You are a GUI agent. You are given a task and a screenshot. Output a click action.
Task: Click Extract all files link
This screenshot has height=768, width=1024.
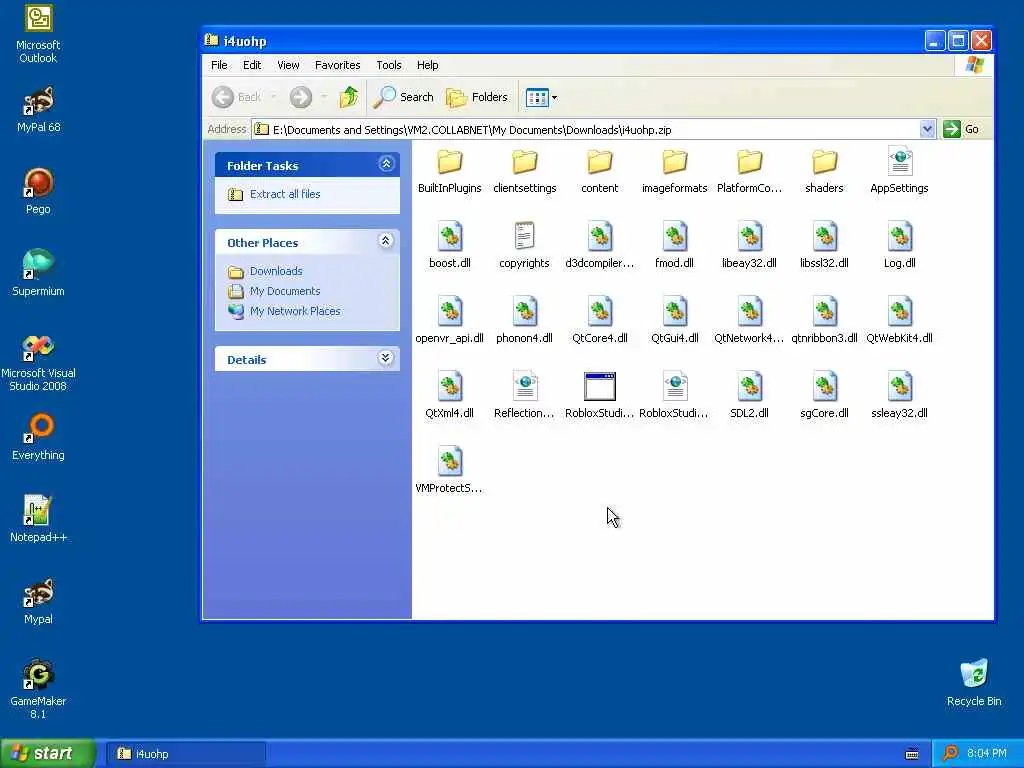pos(285,194)
